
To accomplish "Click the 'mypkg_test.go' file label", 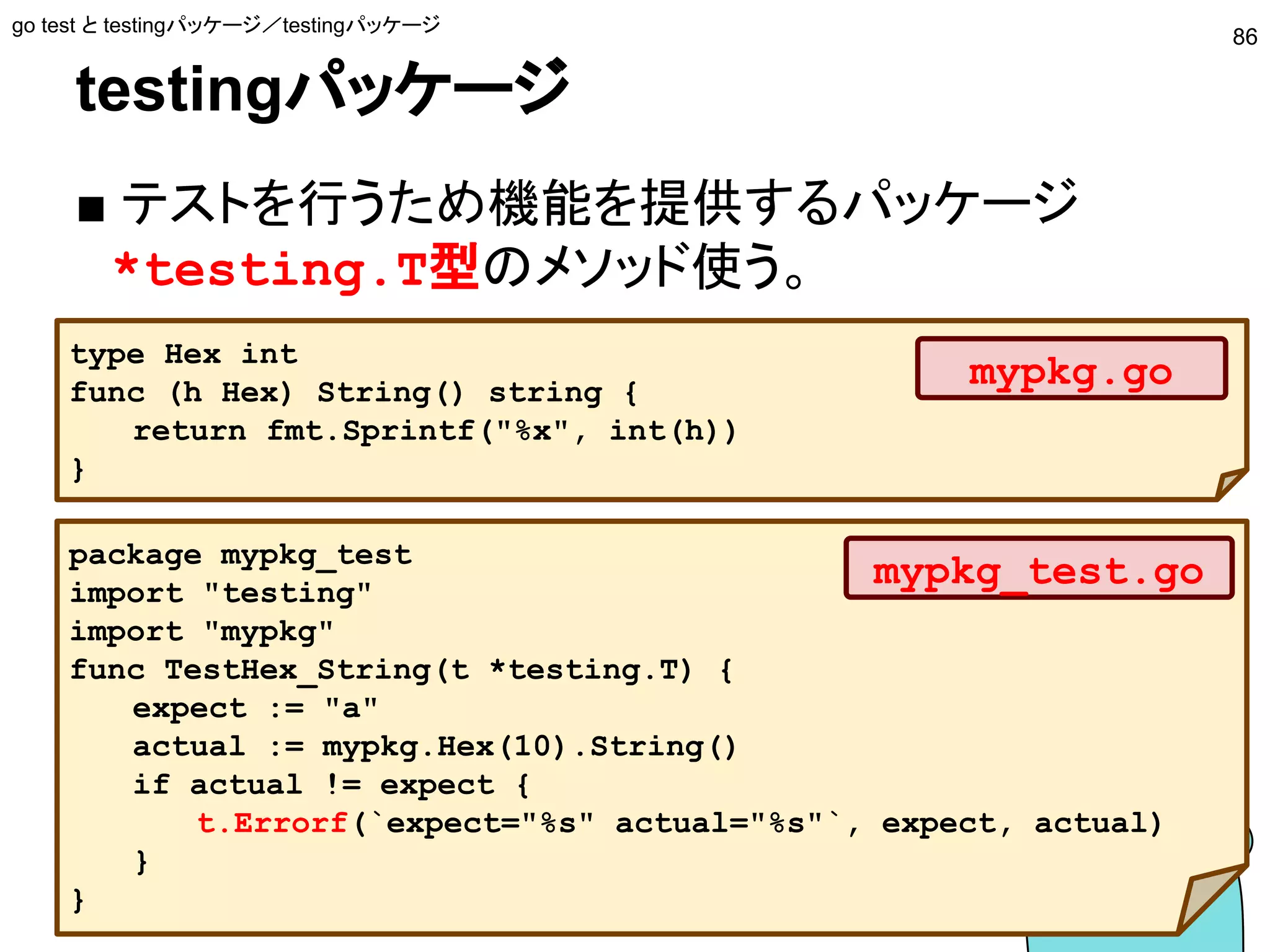I will (1039, 568).
